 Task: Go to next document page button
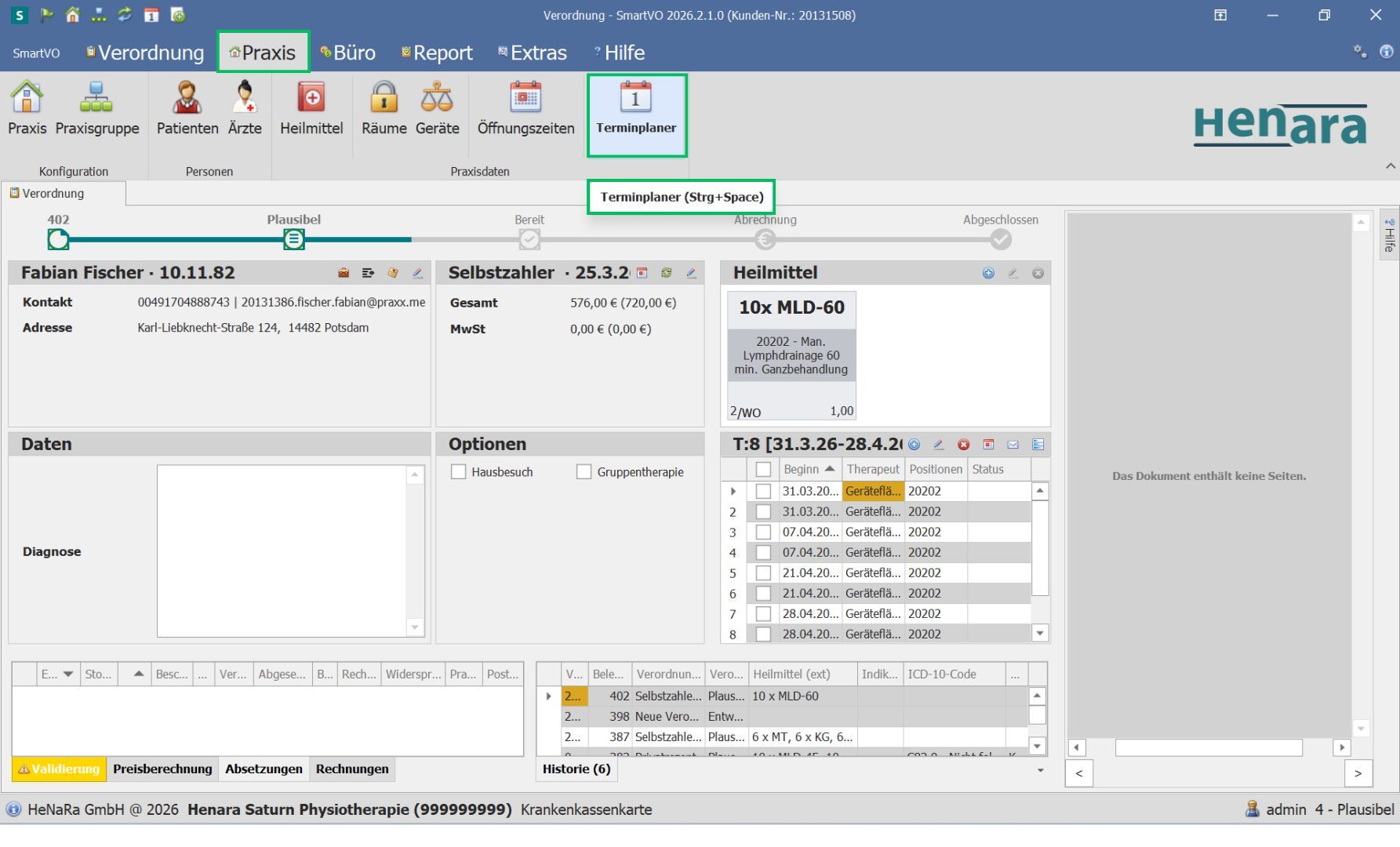tap(1358, 773)
